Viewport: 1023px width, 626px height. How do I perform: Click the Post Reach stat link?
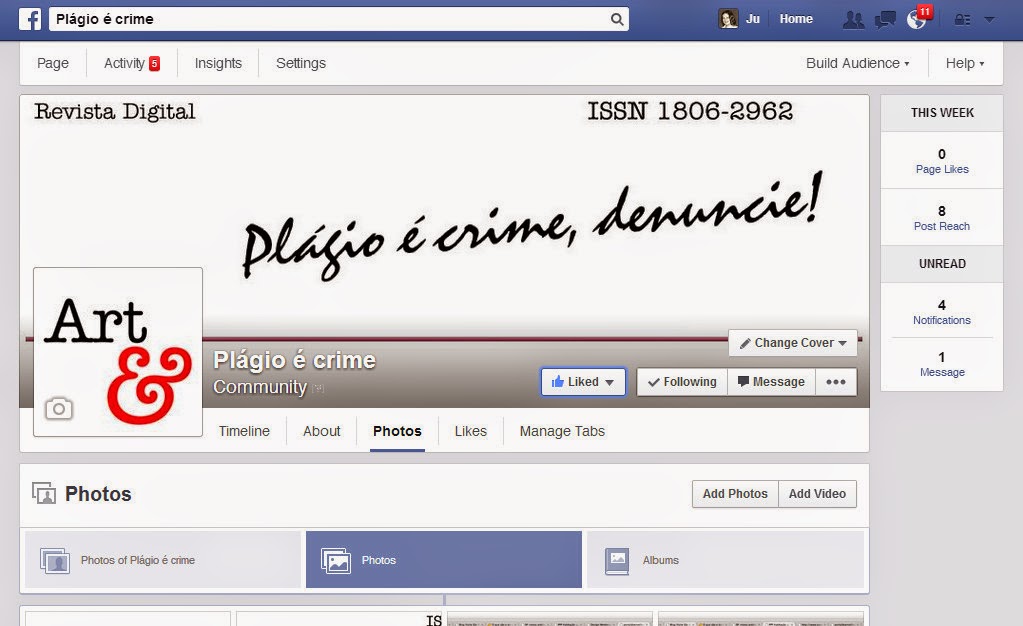pyautogui.click(x=941, y=226)
